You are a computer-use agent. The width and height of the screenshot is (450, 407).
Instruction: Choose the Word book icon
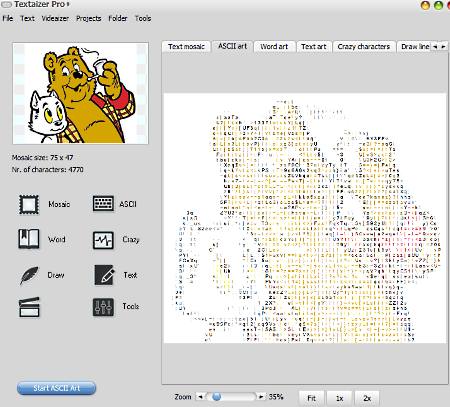[29, 239]
